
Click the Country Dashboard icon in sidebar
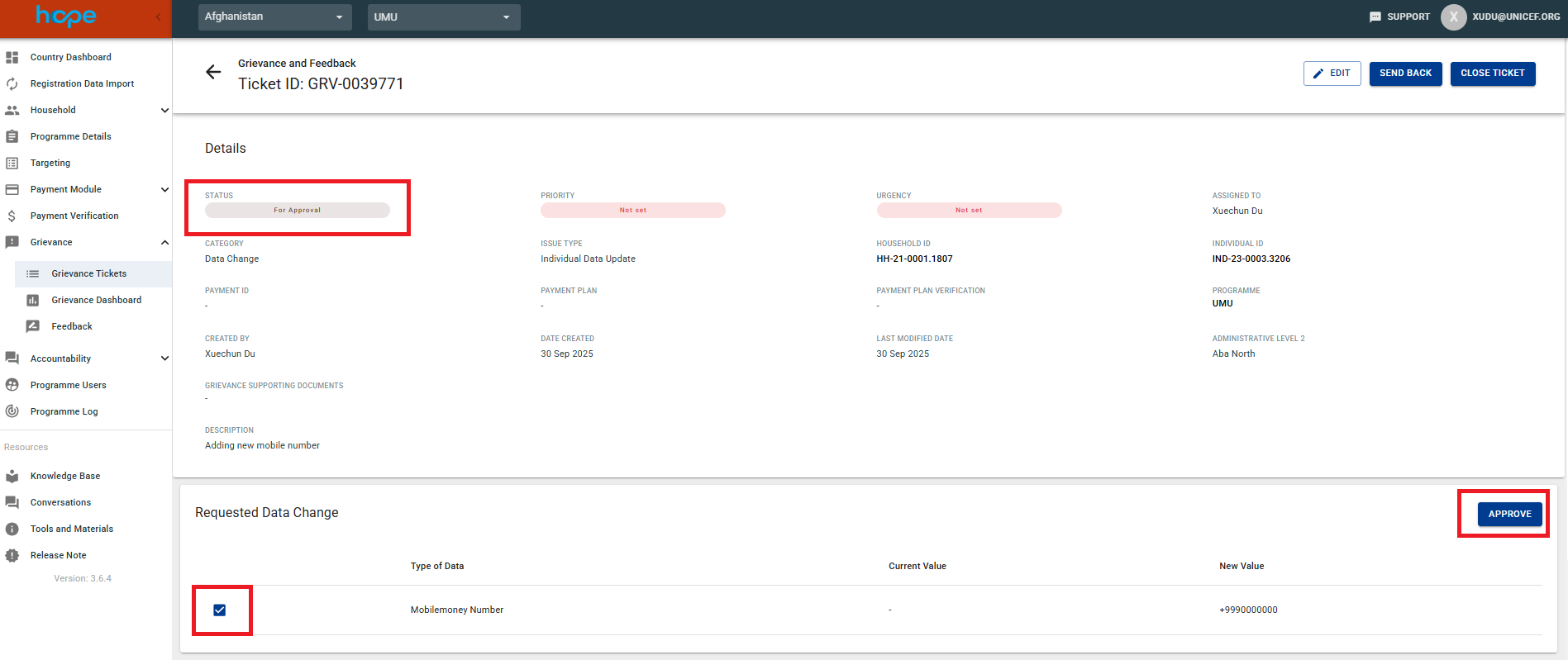point(12,57)
